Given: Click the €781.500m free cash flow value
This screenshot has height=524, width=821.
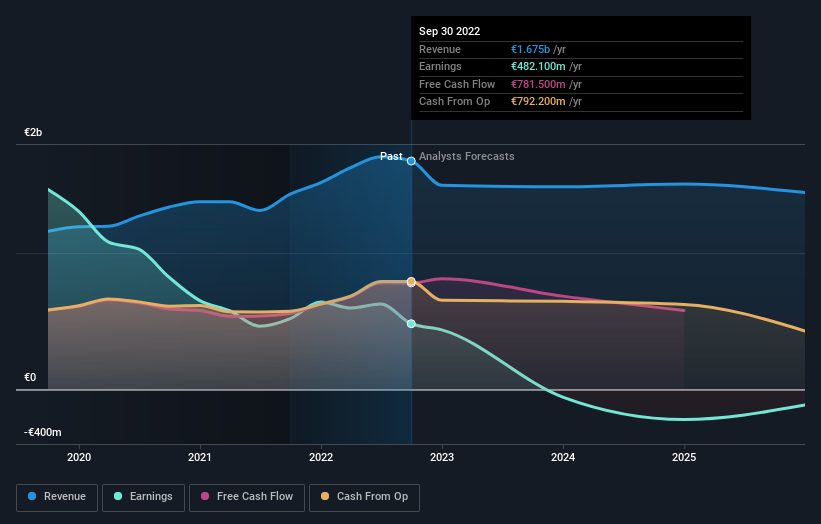Looking at the screenshot, I should [x=538, y=84].
